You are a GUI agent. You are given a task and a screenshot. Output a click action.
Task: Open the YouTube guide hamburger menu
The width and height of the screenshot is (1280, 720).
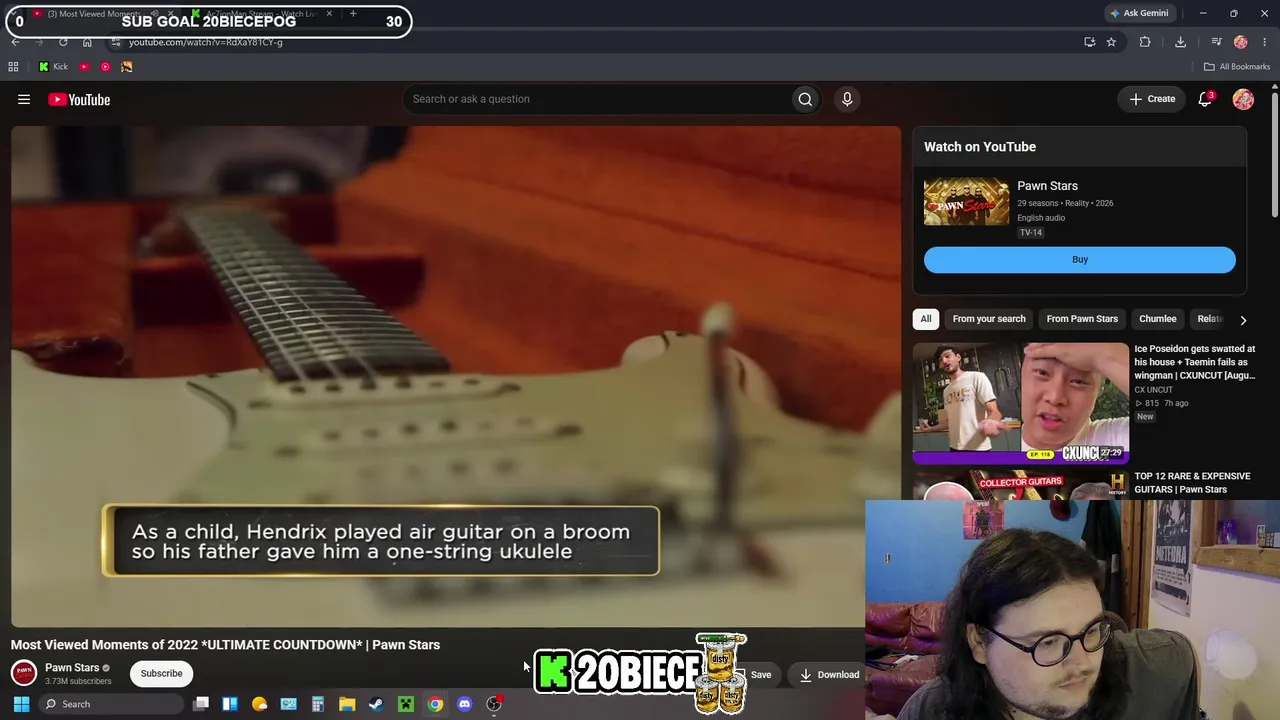point(24,99)
